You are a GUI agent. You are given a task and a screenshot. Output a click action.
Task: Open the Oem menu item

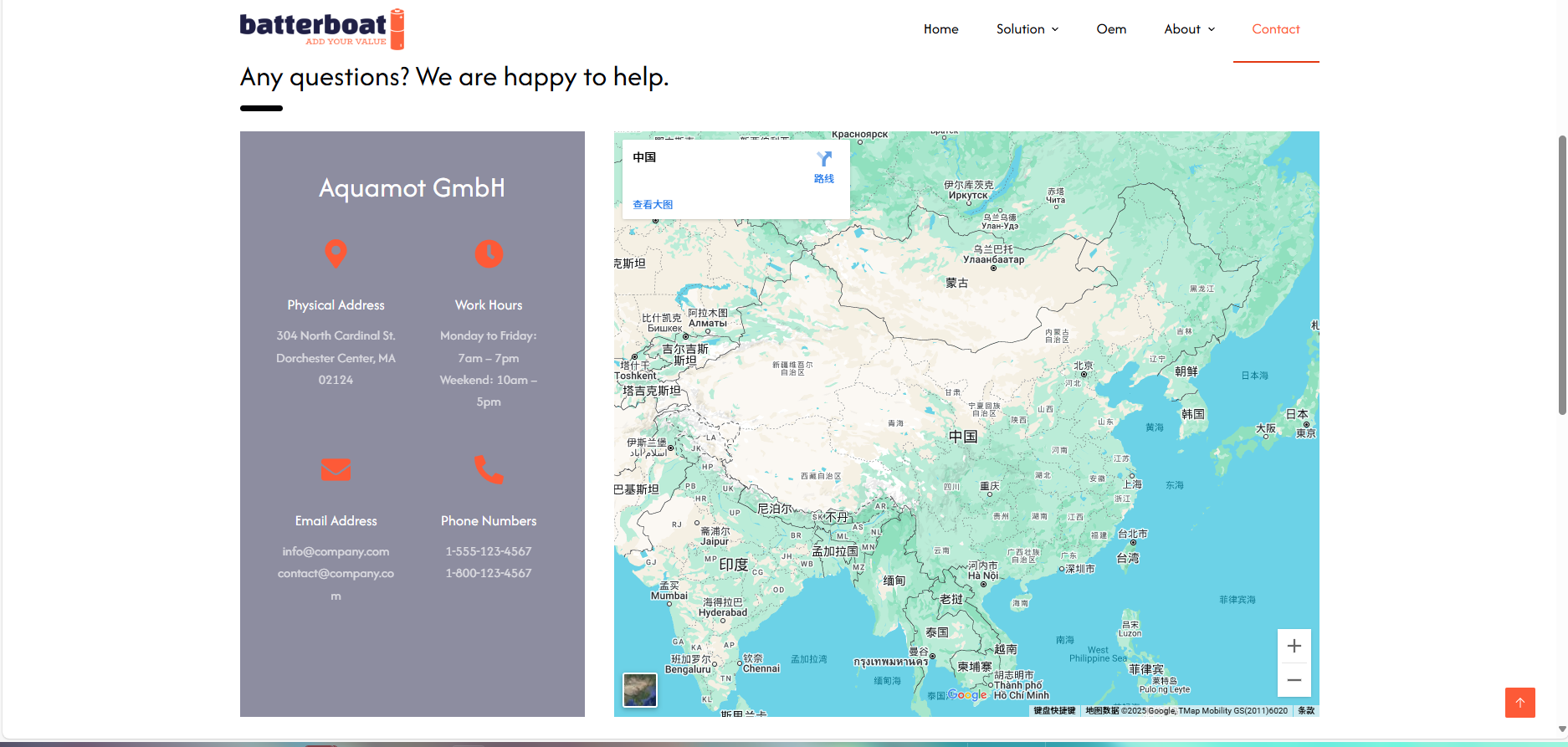[x=1111, y=29]
